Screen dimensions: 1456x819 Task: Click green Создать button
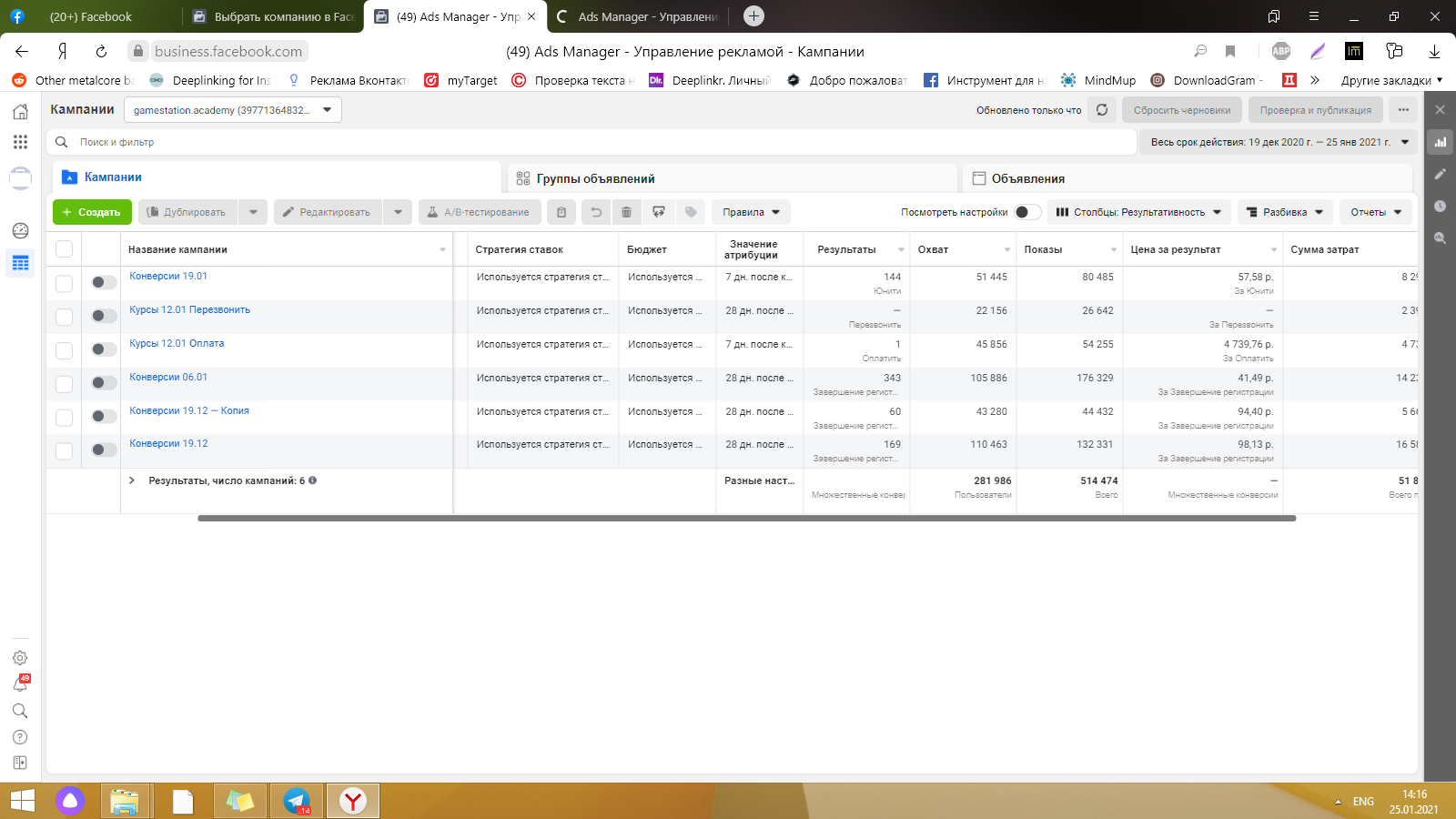(92, 212)
